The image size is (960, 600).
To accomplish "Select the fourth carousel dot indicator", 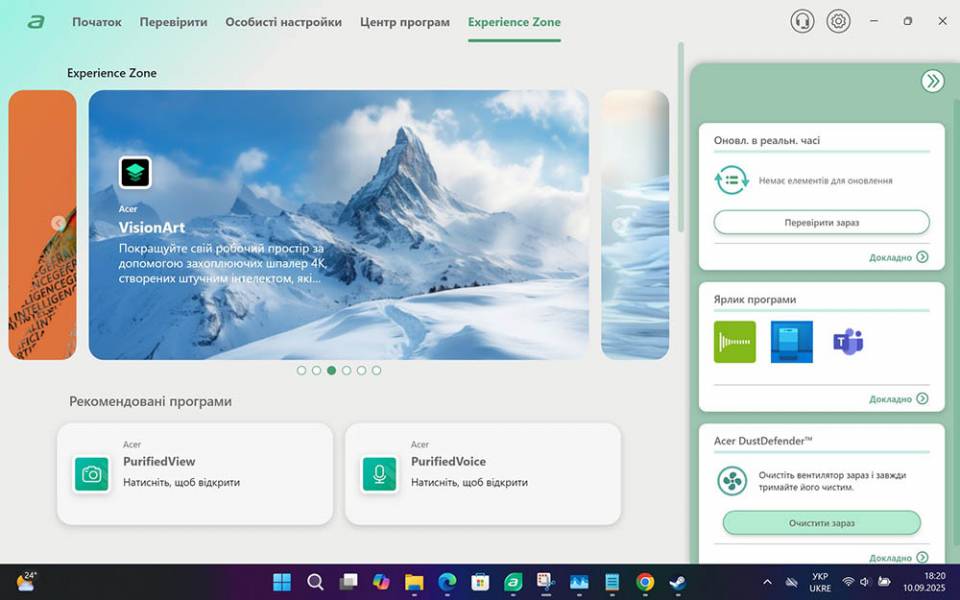I will [345, 370].
